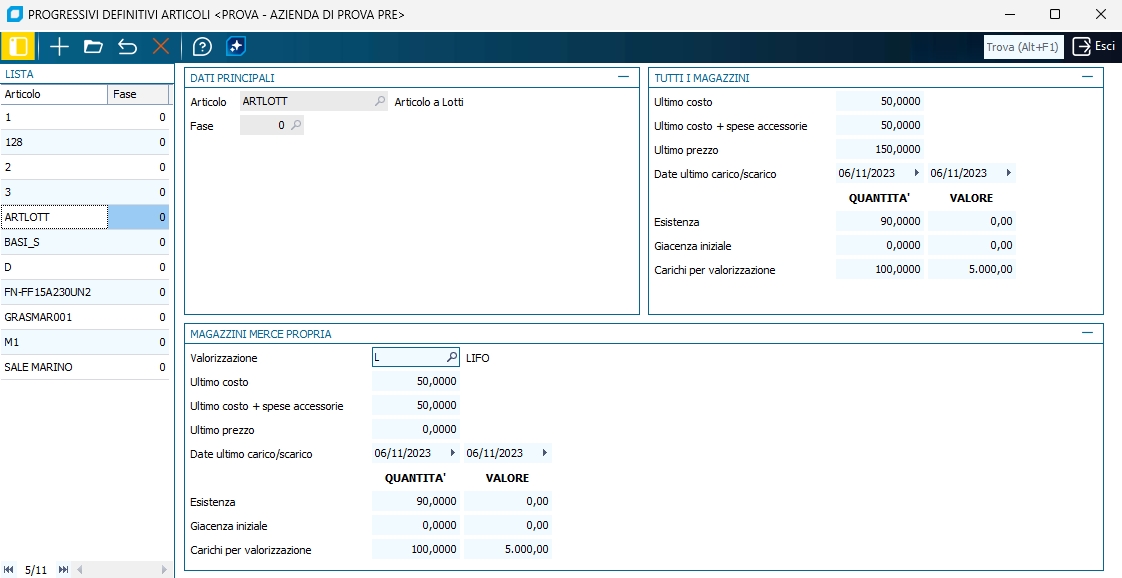Select article 2 in the list
The image size is (1122, 578).
[x=85, y=167]
